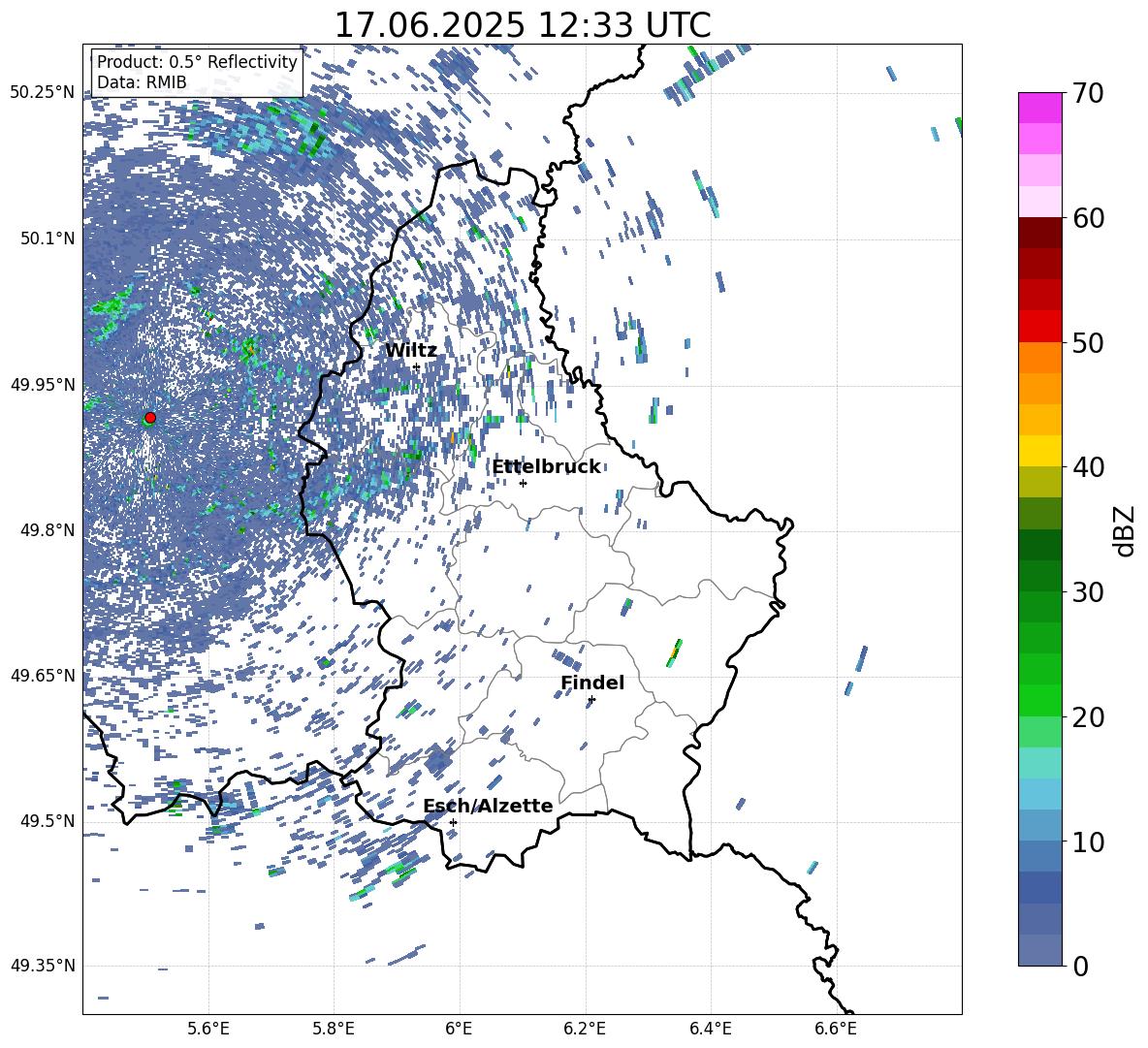This screenshot has width=1148, height=1048.
Task: Click the Ettelbruck station cross marker
Action: coord(523,483)
